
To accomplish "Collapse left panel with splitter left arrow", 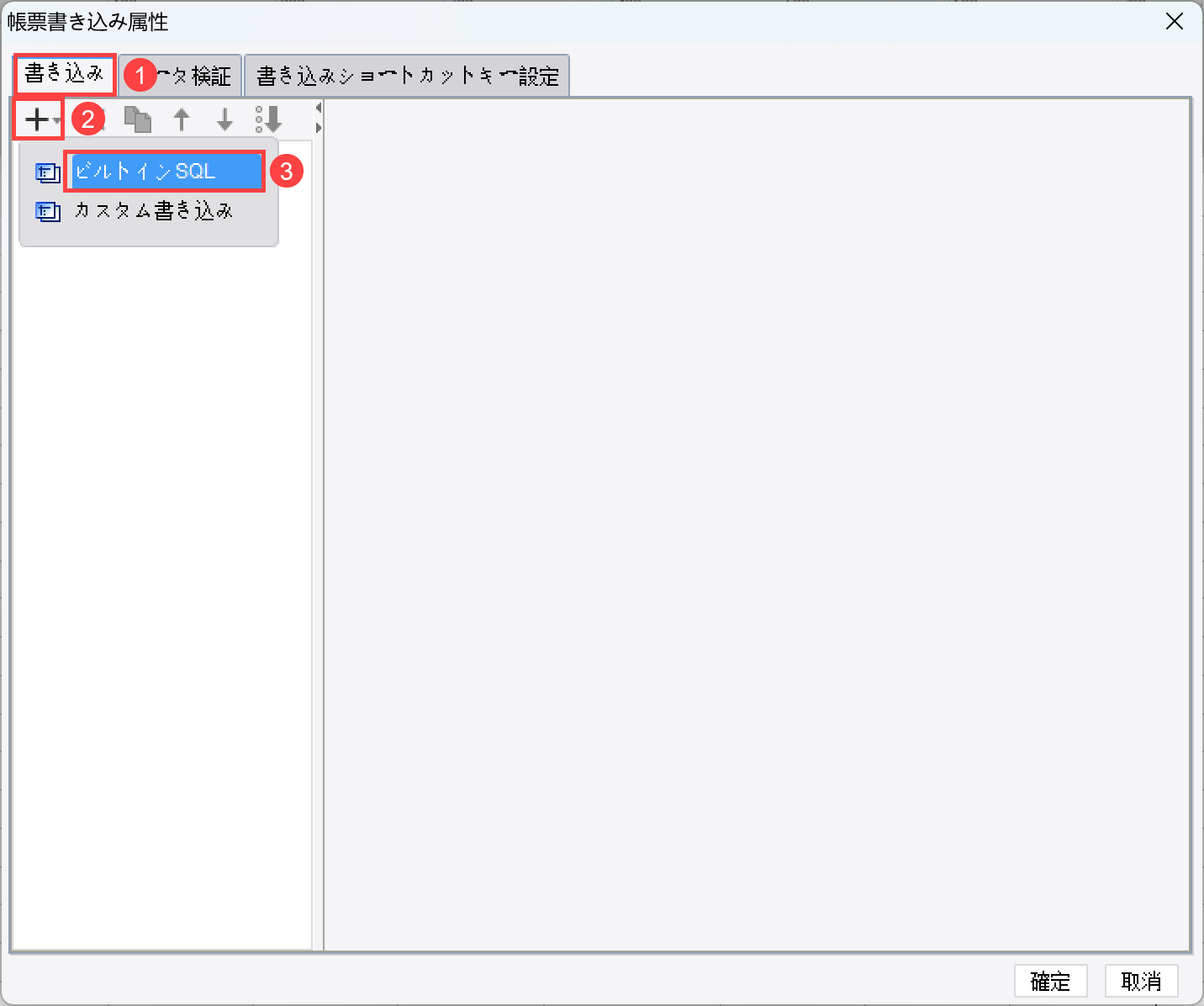I will click(318, 108).
